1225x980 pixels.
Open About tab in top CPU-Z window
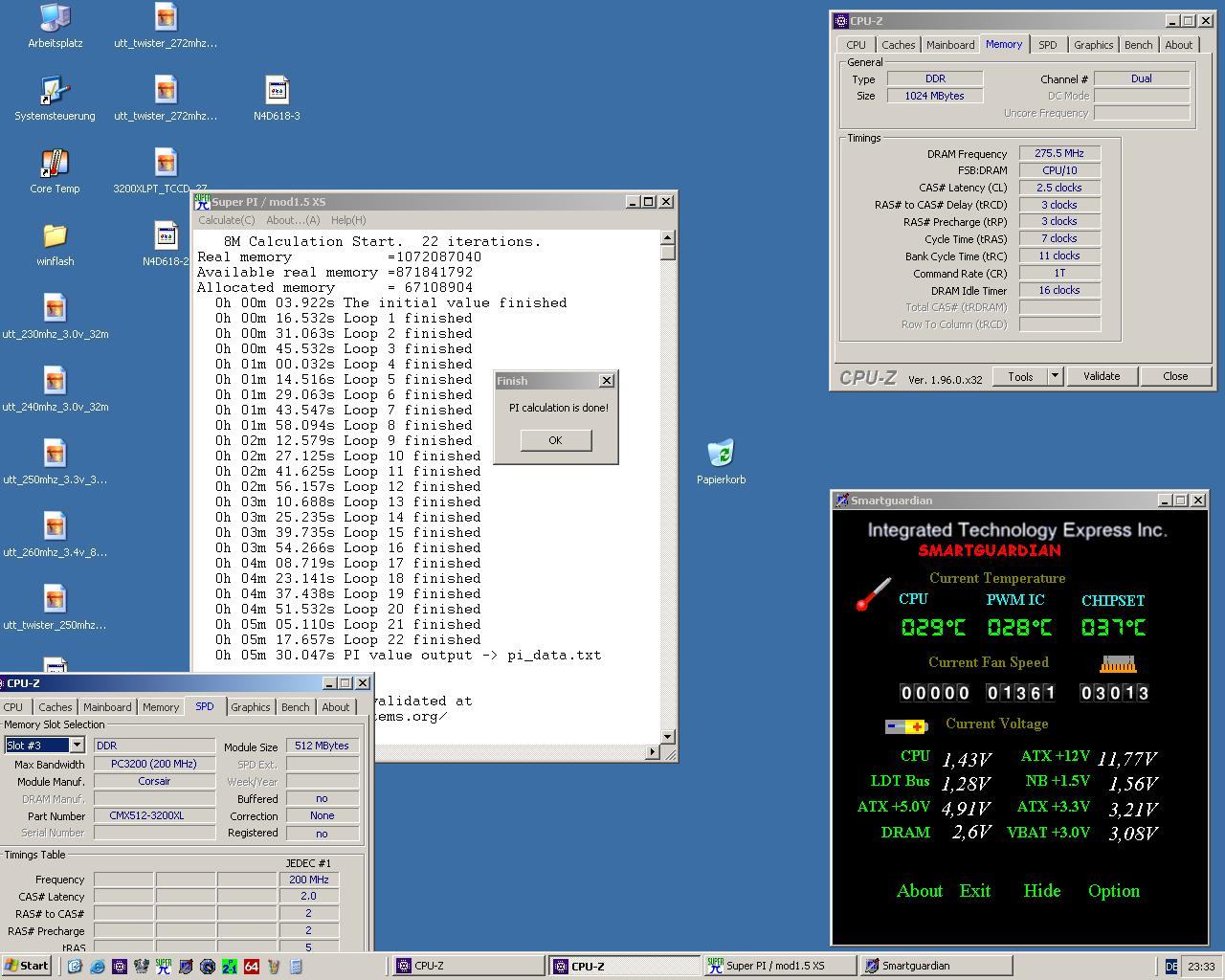[x=1178, y=45]
